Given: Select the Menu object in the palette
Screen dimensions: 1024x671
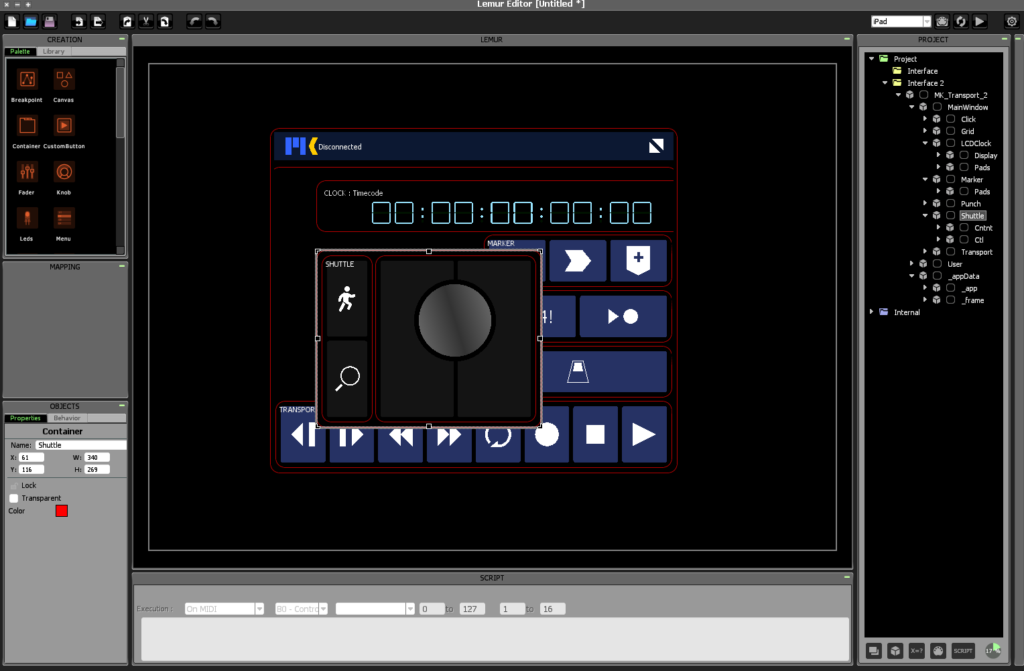Looking at the screenshot, I should (x=63, y=225).
